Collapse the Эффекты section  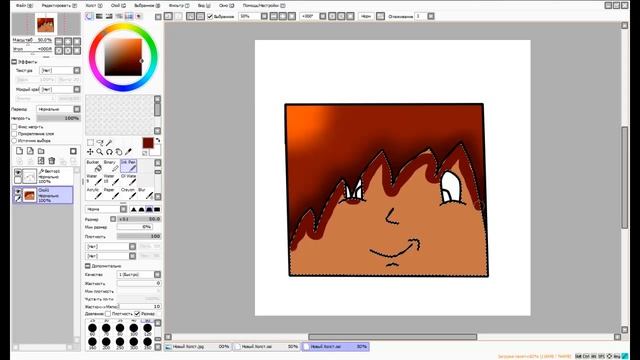14,62
